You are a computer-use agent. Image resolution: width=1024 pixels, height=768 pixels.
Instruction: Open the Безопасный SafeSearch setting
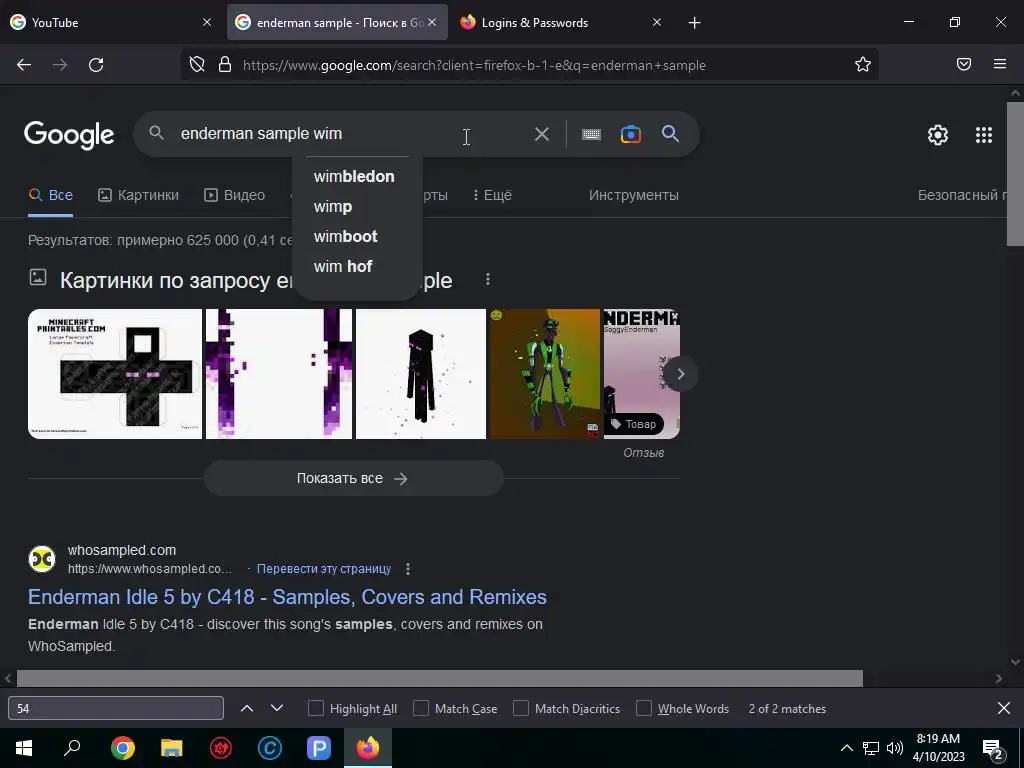click(x=962, y=195)
